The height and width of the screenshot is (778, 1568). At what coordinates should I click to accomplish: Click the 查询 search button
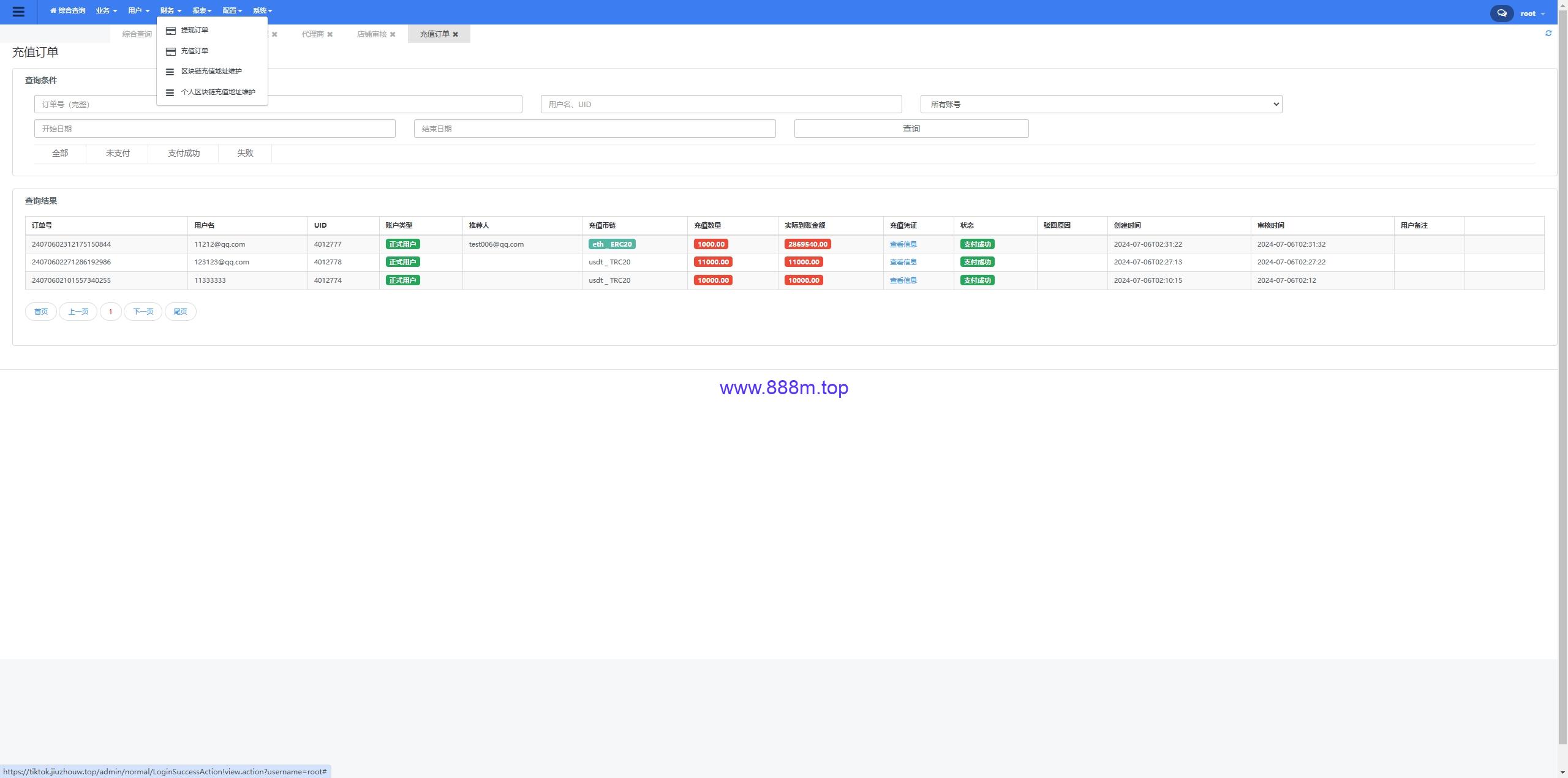(x=911, y=129)
